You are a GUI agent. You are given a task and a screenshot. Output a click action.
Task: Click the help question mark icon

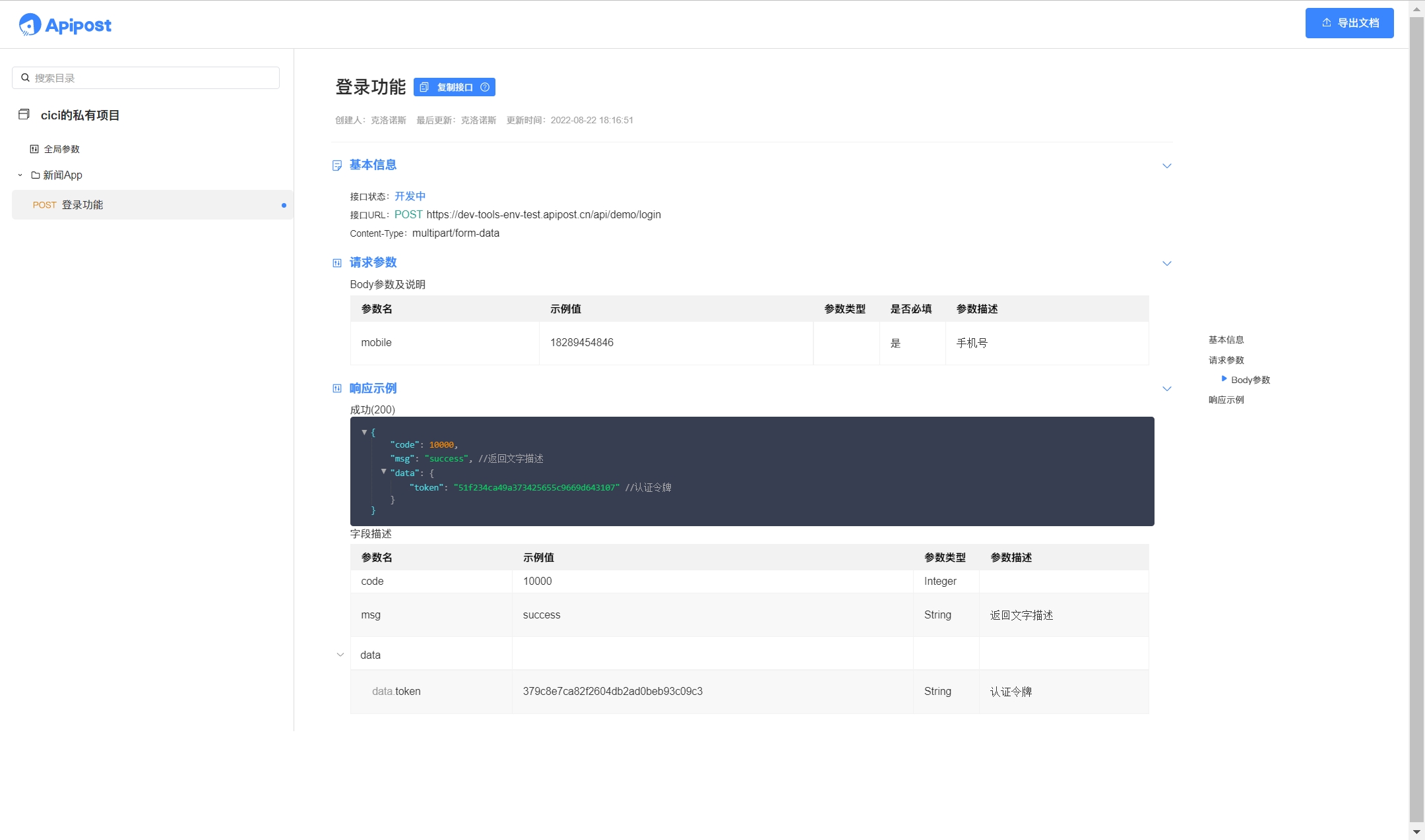point(485,87)
